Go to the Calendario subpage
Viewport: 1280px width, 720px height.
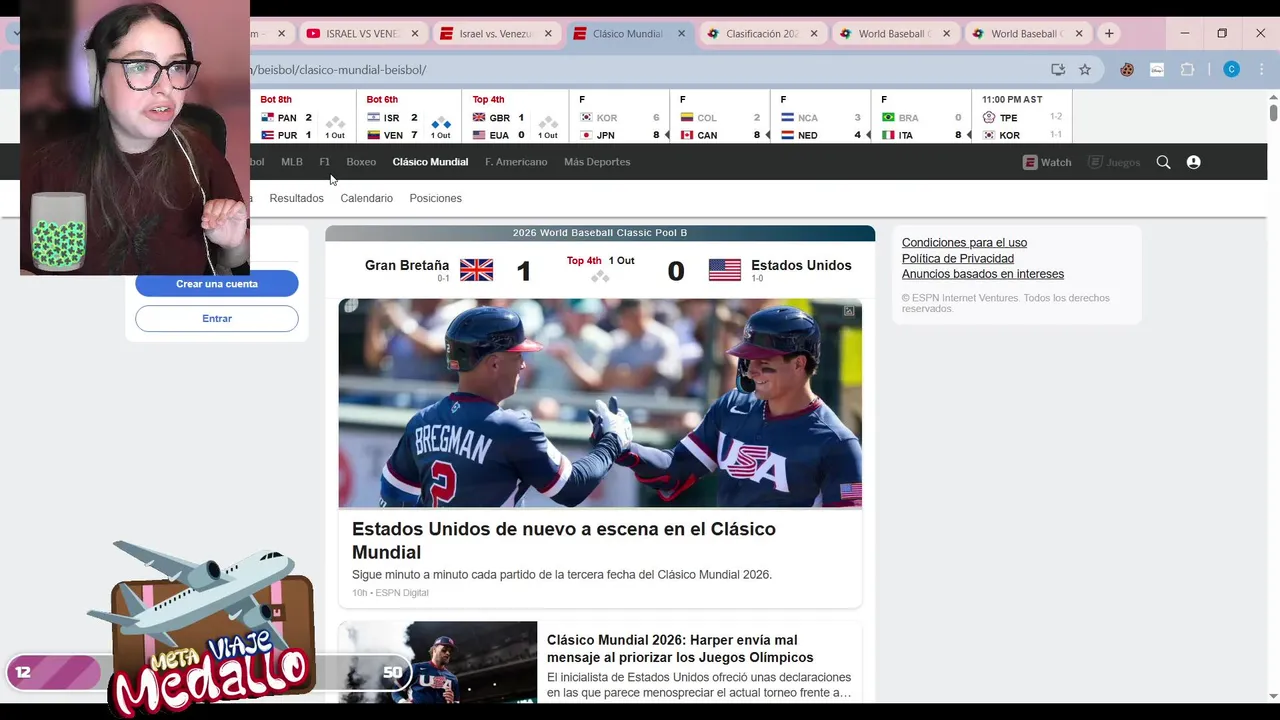pos(366,198)
